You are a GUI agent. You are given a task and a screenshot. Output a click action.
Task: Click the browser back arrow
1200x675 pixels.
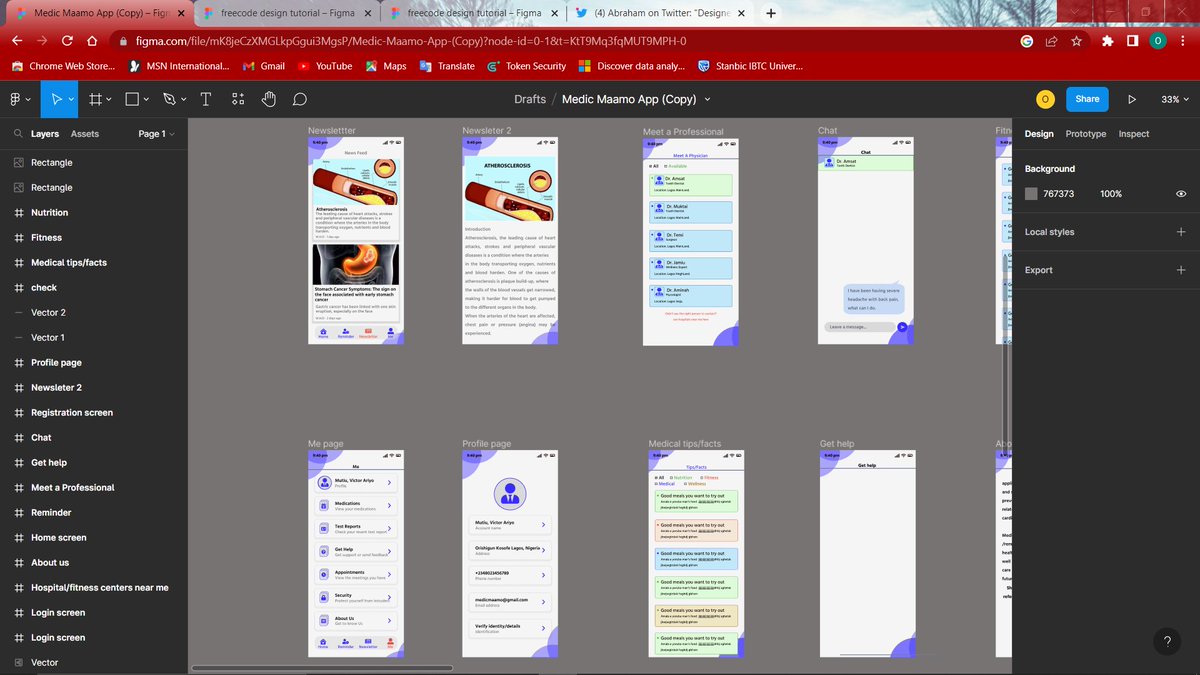(x=18, y=41)
